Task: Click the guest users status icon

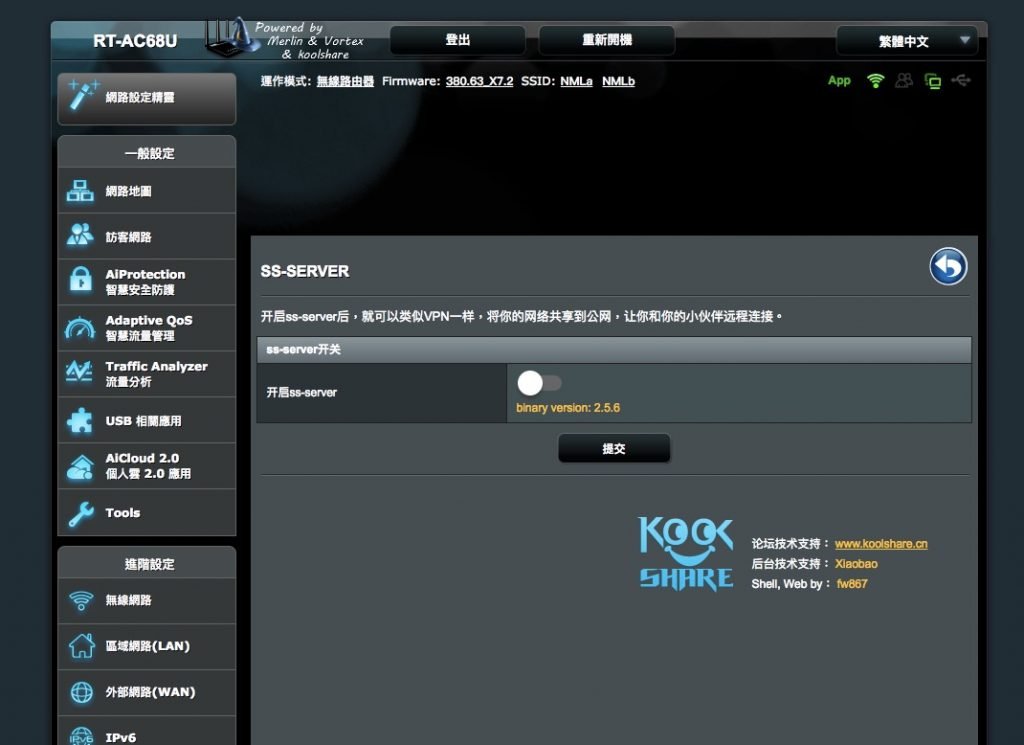Action: 904,80
